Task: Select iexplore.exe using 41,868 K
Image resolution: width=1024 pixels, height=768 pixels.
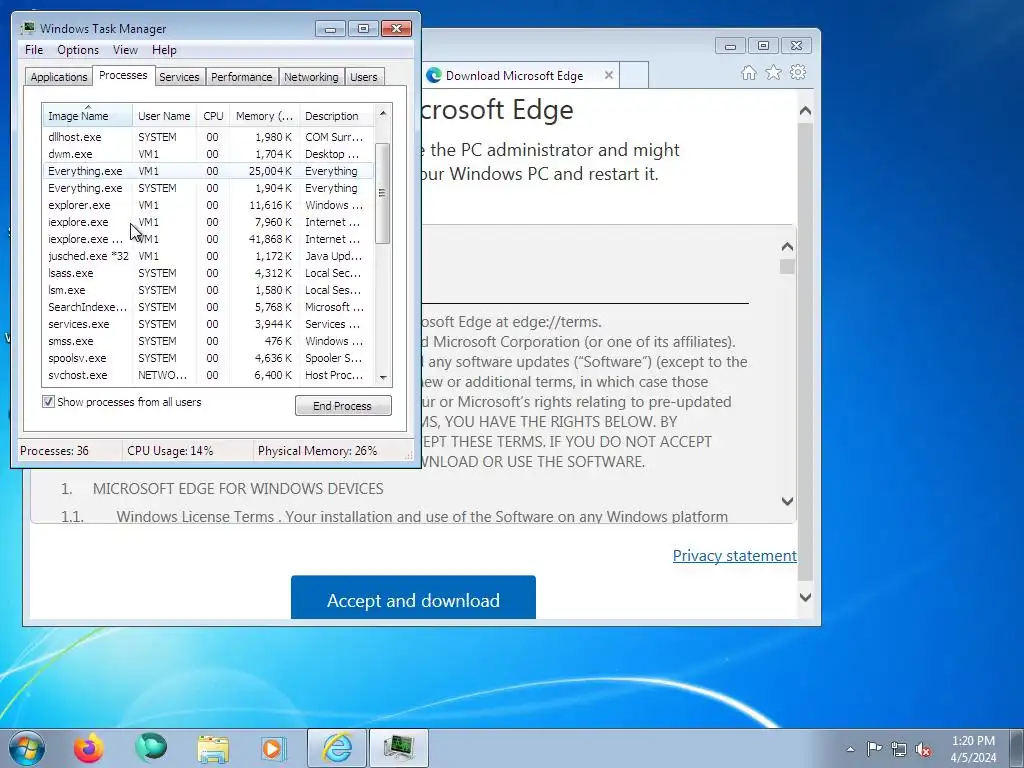Action: 209,239
